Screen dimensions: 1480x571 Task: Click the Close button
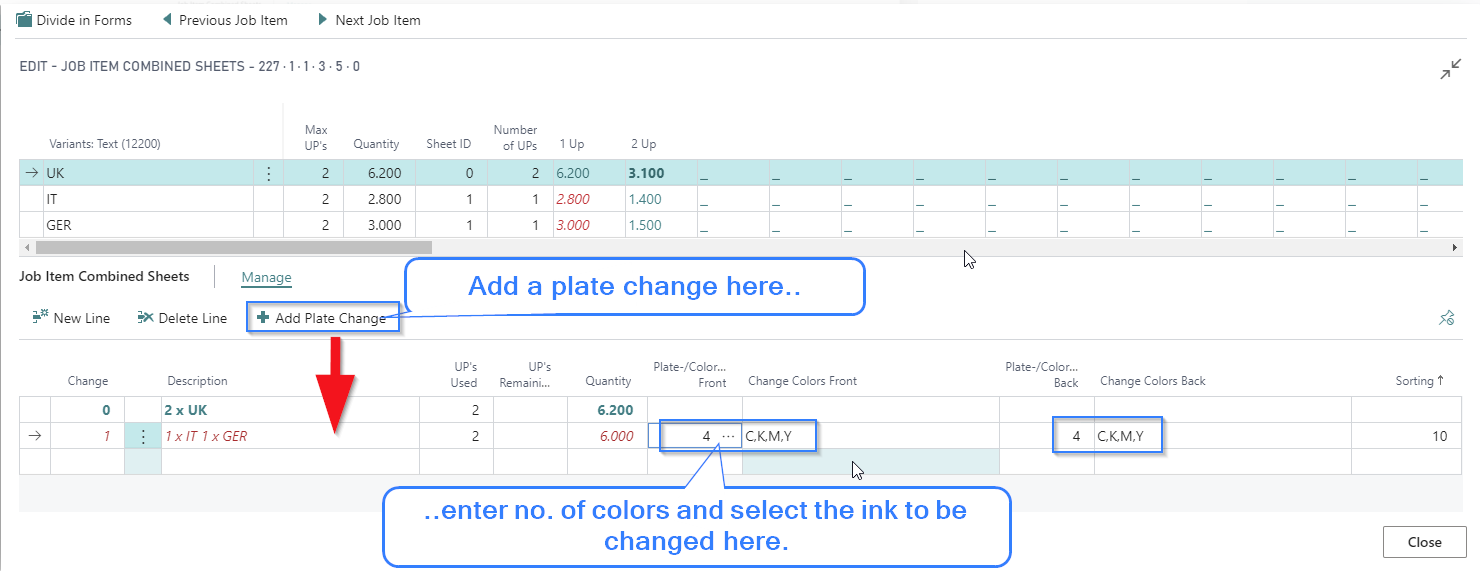(x=1424, y=542)
